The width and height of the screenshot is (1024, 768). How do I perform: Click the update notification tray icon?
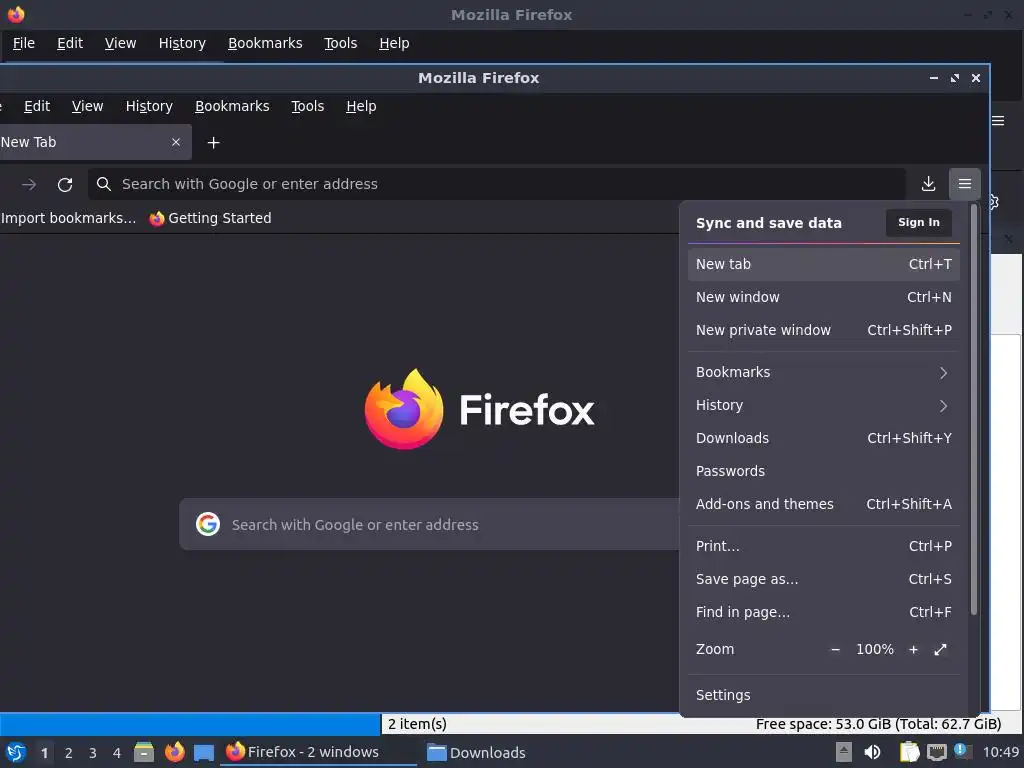pos(963,751)
